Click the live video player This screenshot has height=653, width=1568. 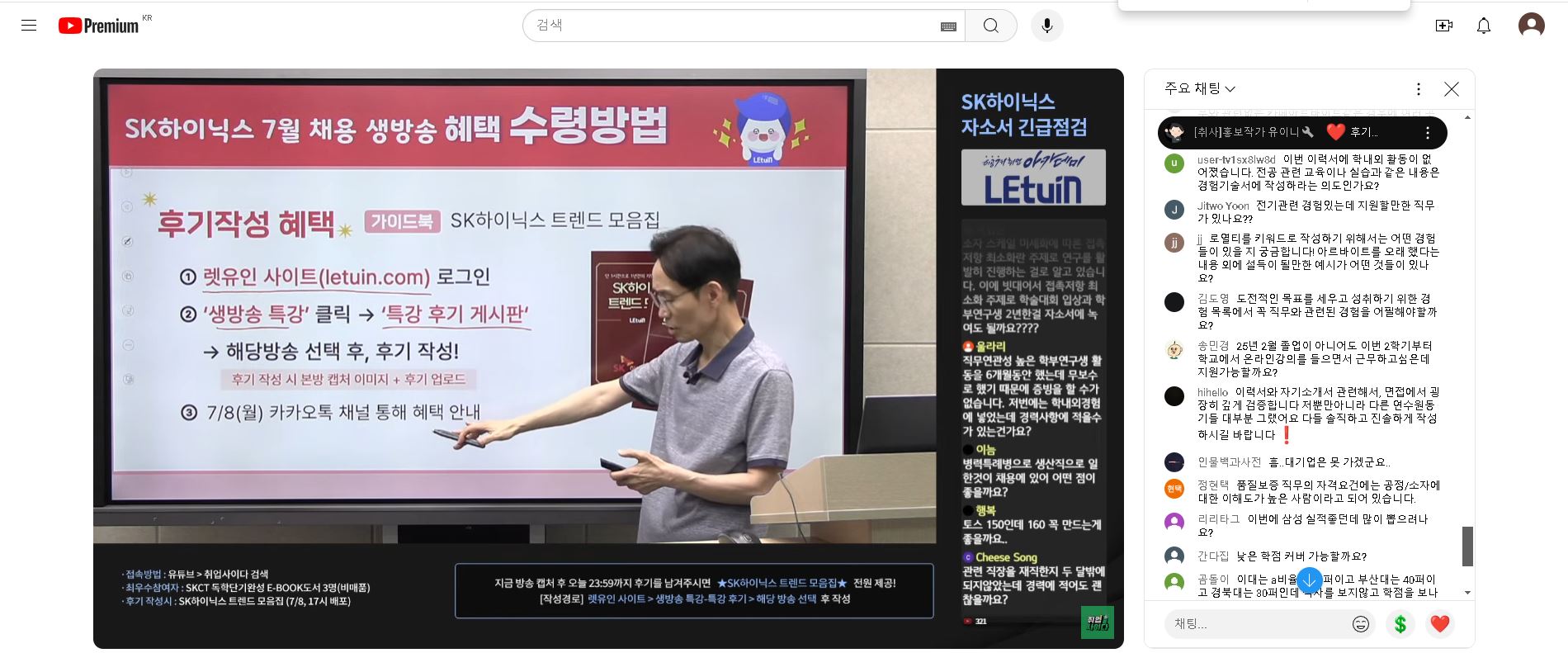click(x=608, y=358)
